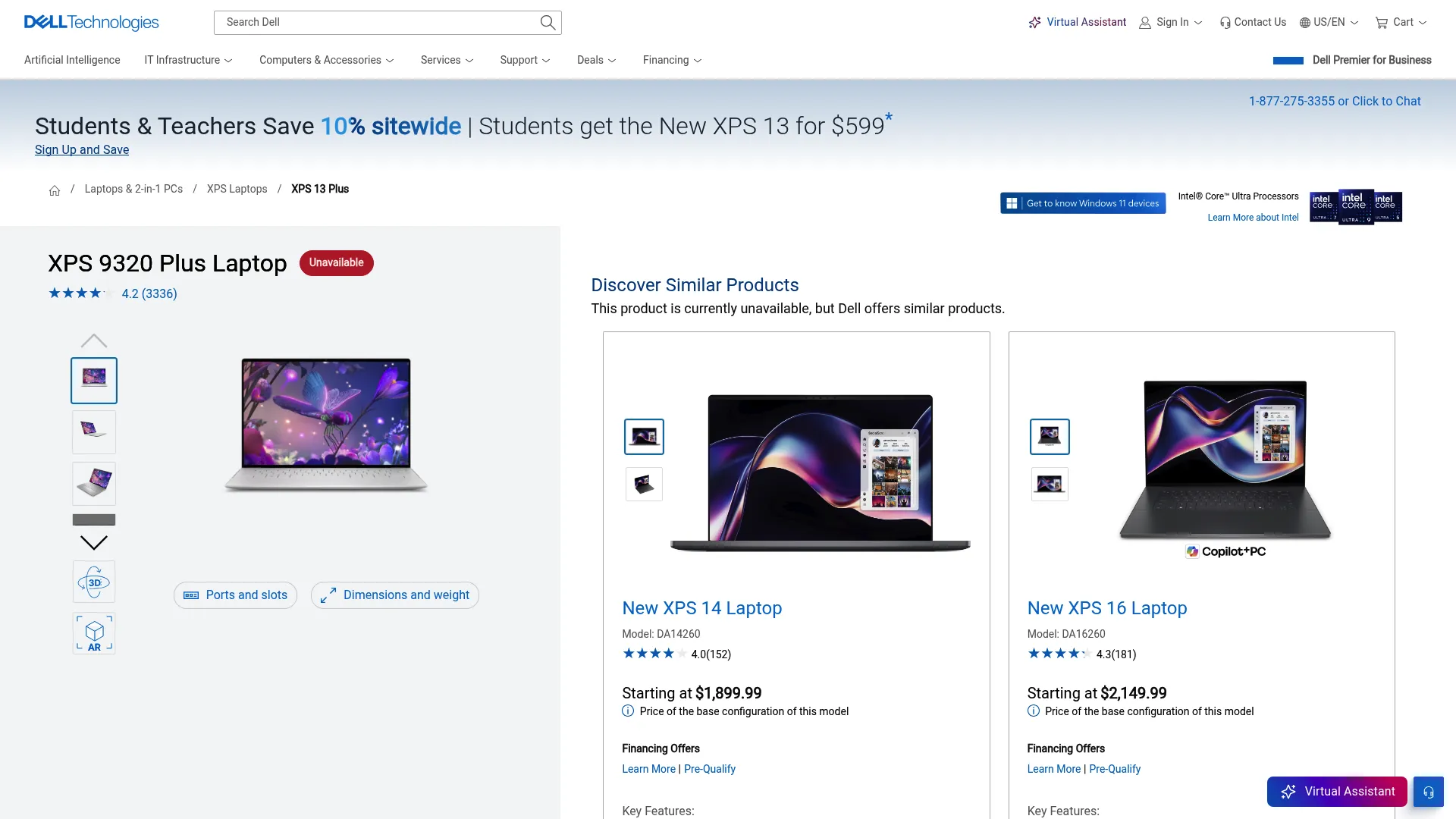Open the US/EN region selector
Screen dimensions: 1456x819
click(x=1329, y=23)
